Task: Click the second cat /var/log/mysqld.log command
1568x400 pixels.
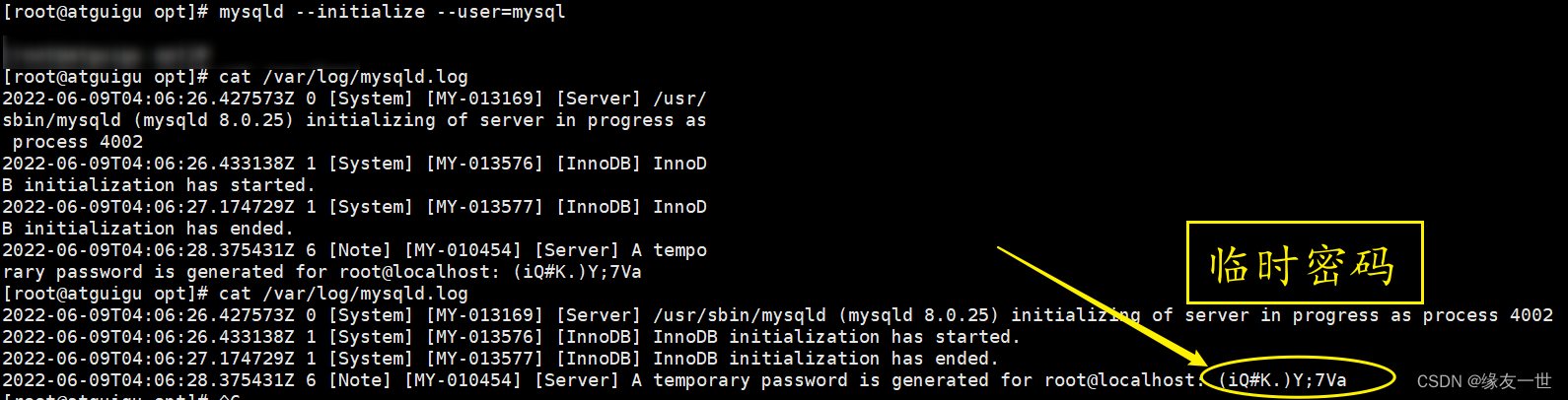Action: pos(342,294)
